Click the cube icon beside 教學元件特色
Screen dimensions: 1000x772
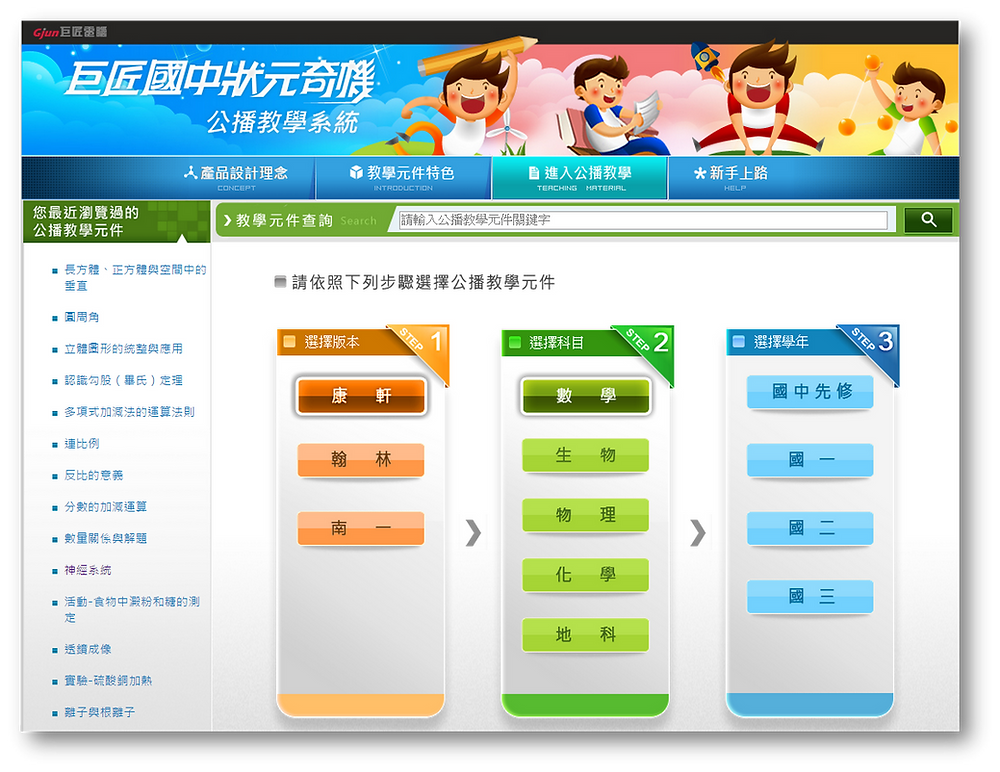pyautogui.click(x=356, y=172)
